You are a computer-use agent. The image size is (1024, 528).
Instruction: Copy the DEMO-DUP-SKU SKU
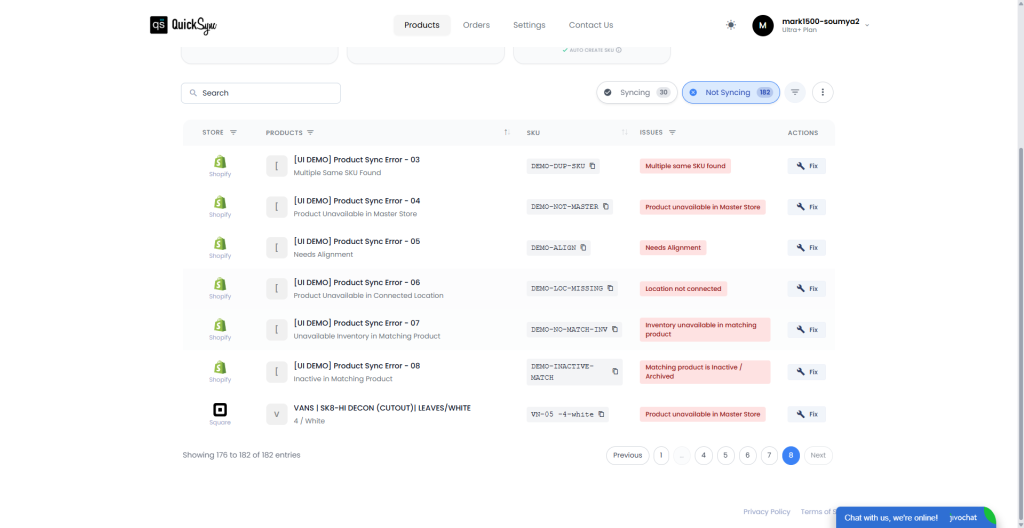pyautogui.click(x=592, y=166)
